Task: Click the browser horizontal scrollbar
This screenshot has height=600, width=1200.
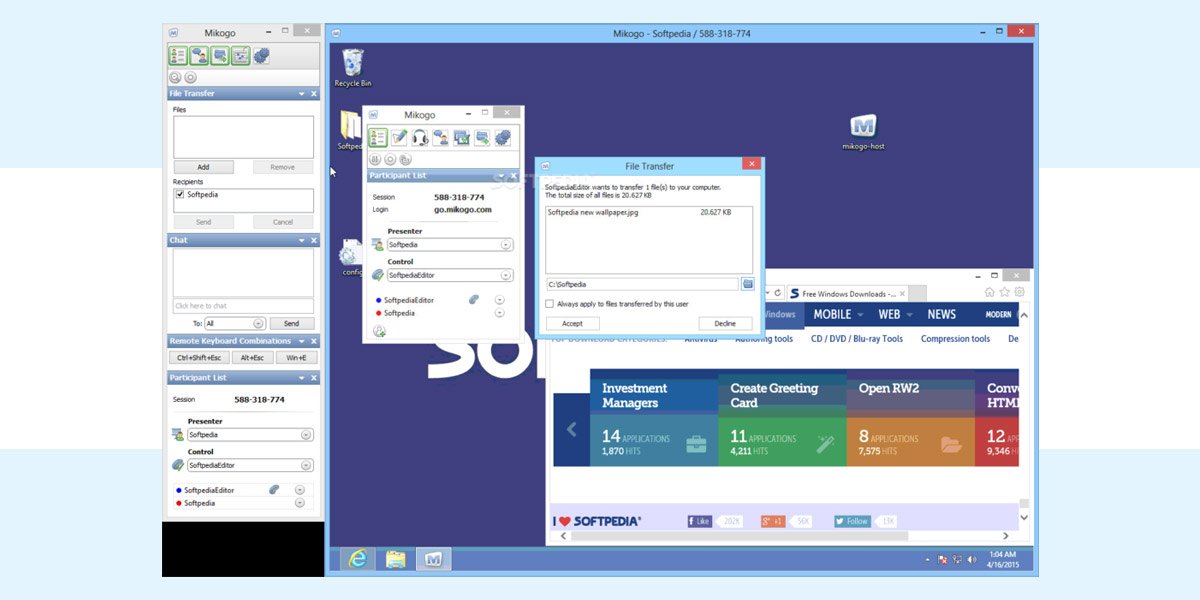Action: (739, 536)
